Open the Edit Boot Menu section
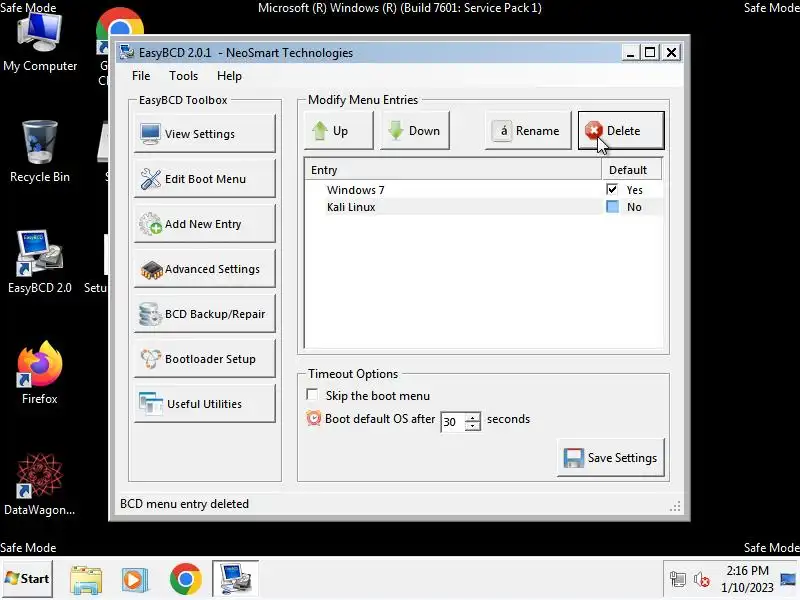This screenshot has width=800, height=600. coord(205,179)
